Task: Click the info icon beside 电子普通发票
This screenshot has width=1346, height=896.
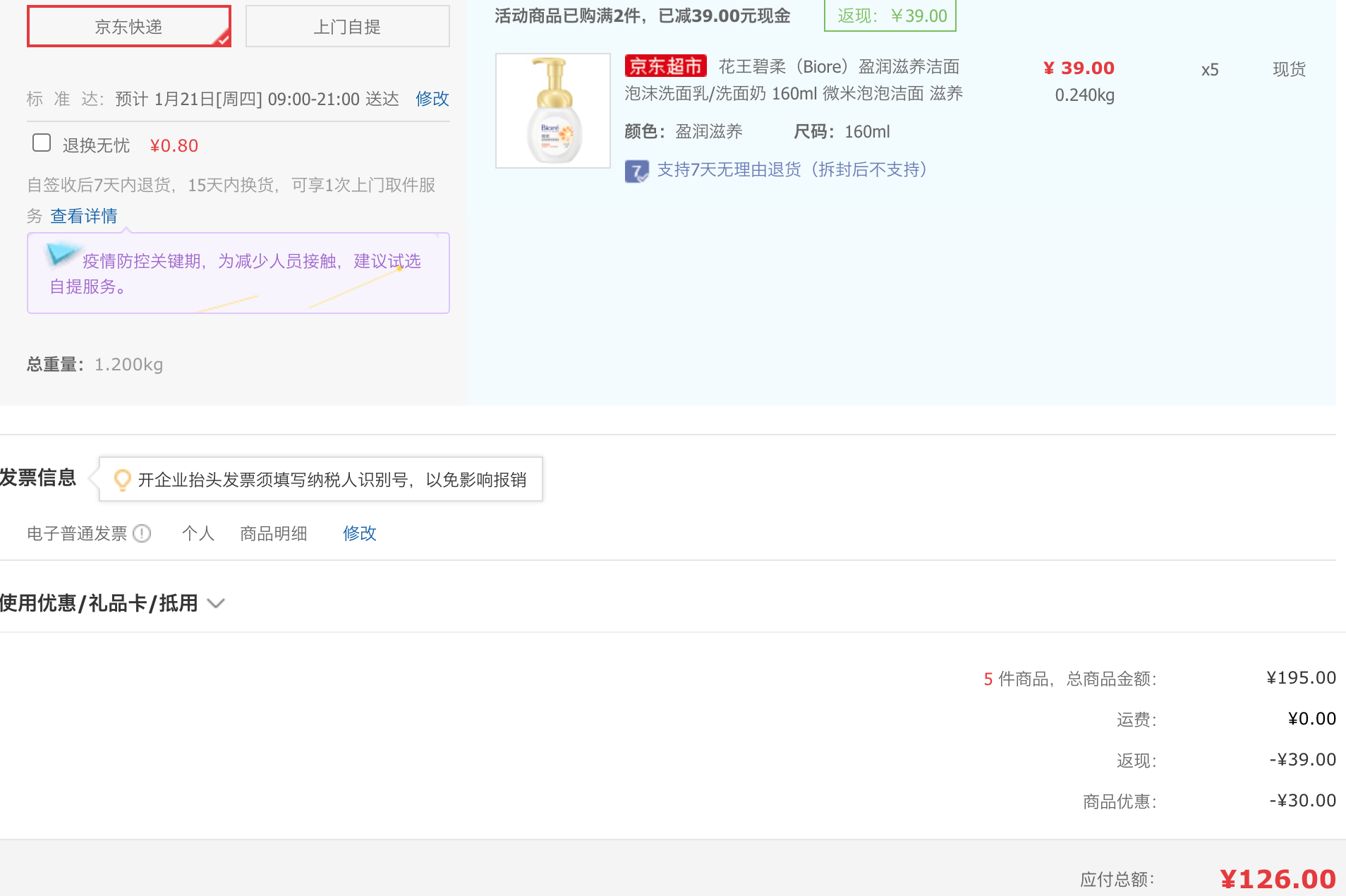Action: click(x=142, y=533)
